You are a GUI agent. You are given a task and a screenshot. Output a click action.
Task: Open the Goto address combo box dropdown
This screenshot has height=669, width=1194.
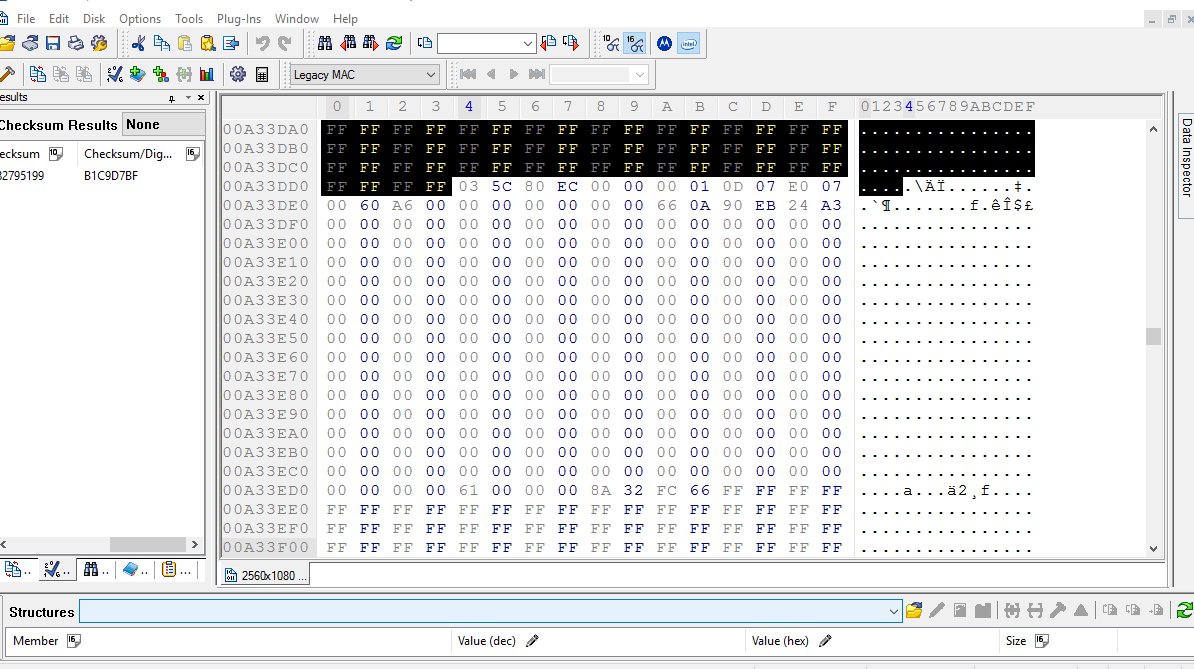point(528,44)
